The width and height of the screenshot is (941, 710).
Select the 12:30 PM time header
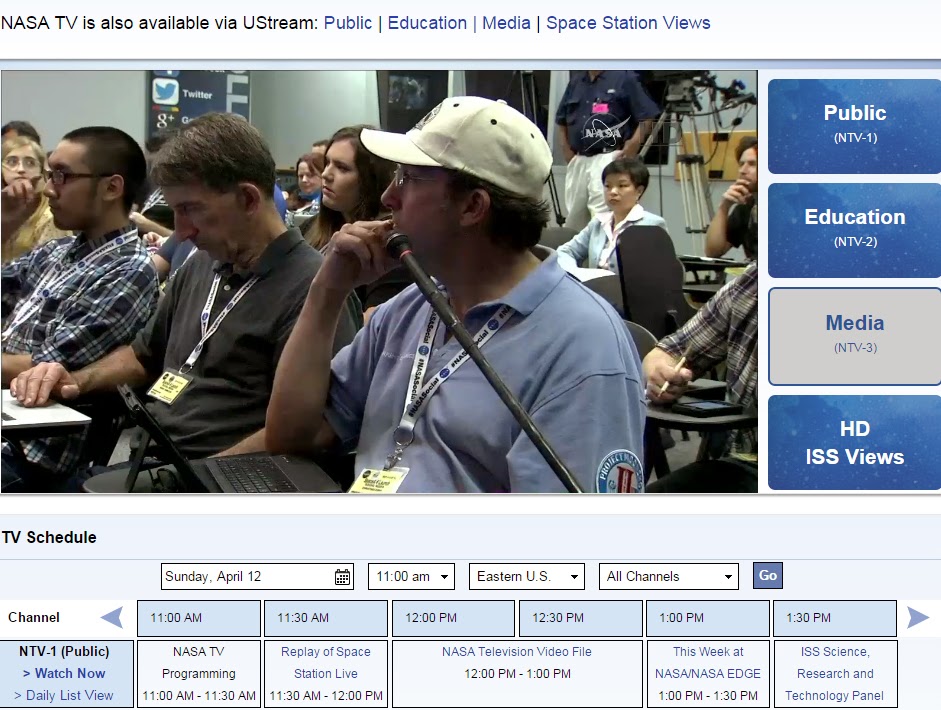pyautogui.click(x=580, y=618)
